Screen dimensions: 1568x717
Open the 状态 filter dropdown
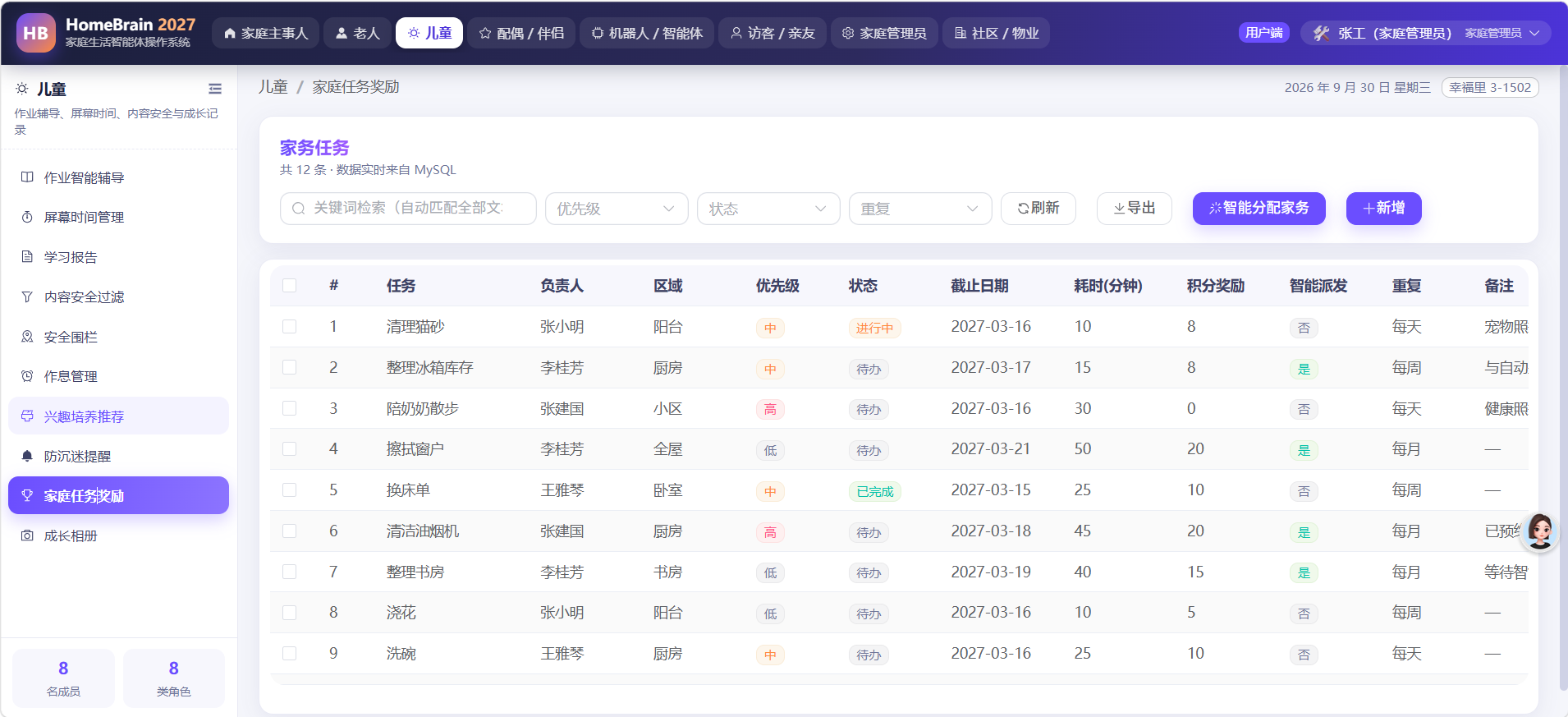(768, 209)
